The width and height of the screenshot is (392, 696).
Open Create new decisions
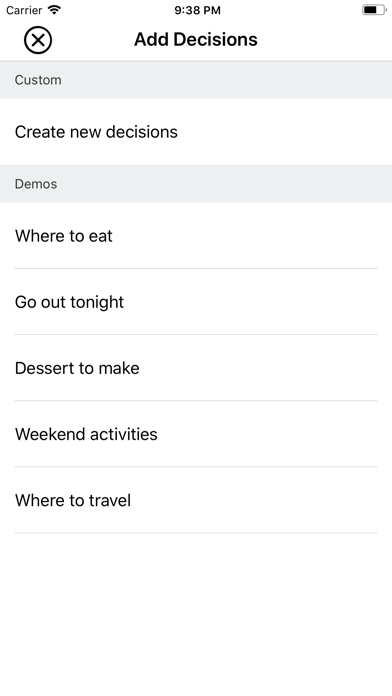196,132
